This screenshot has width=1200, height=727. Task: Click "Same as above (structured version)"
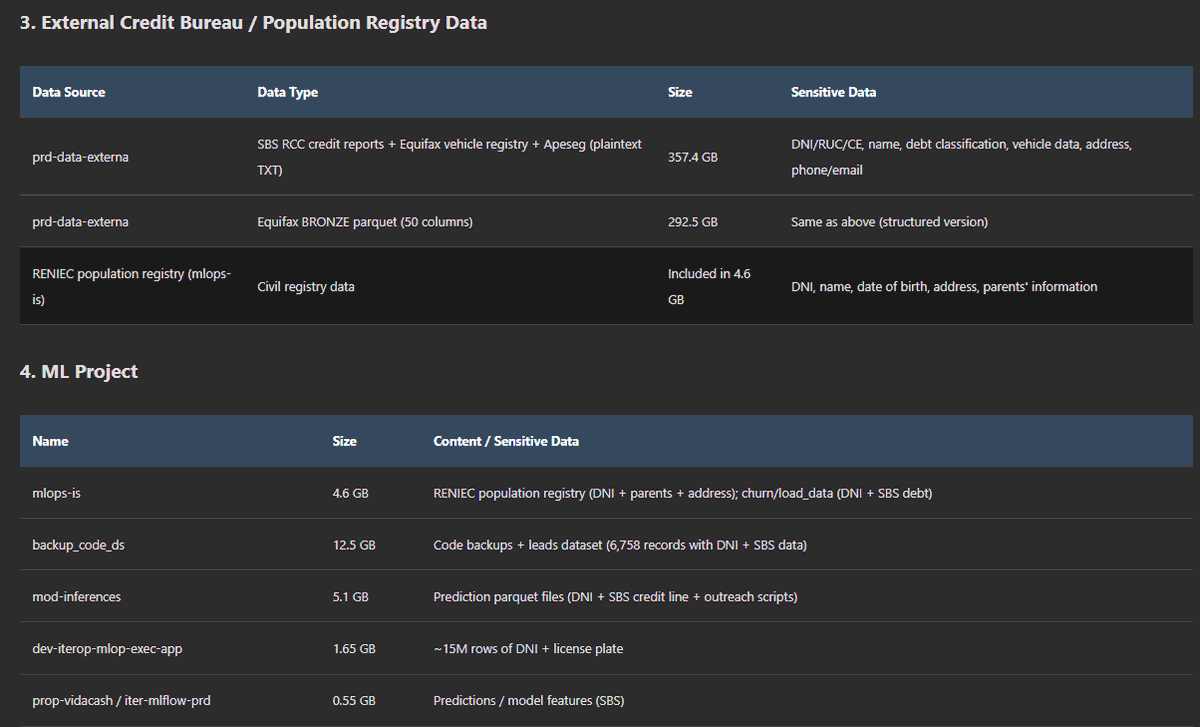889,222
